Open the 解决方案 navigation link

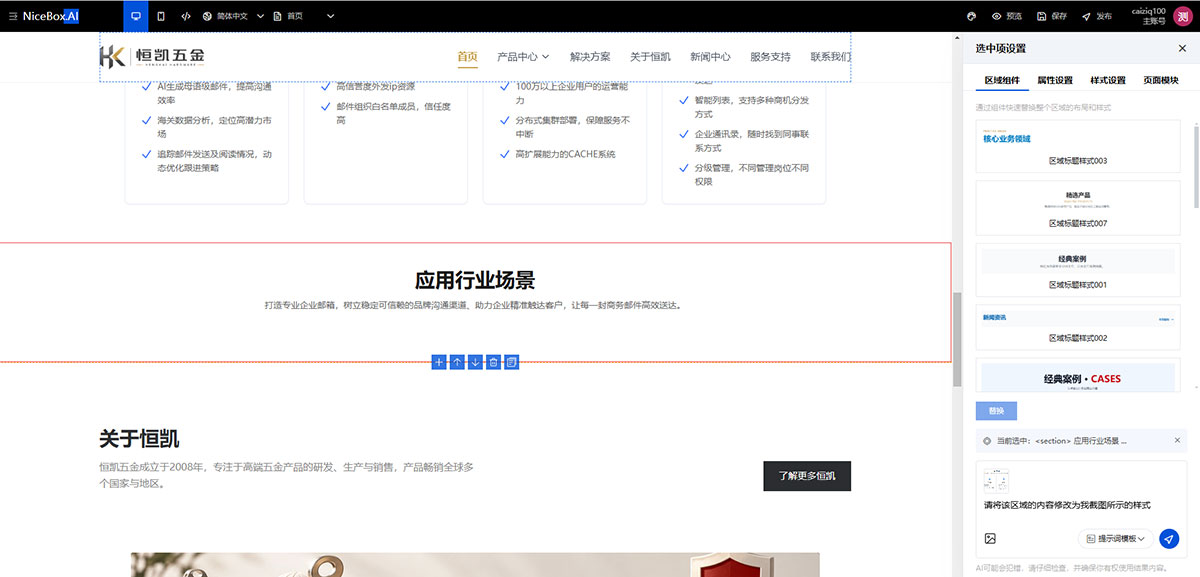coord(590,57)
